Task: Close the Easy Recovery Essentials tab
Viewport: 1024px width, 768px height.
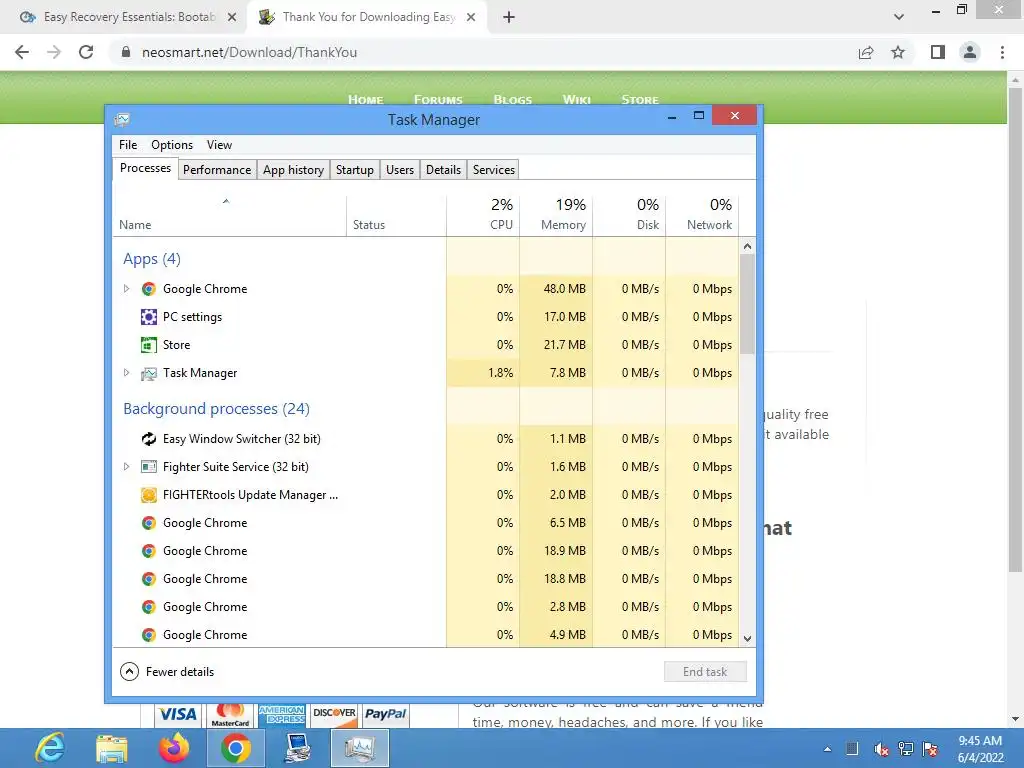Action: (x=232, y=17)
